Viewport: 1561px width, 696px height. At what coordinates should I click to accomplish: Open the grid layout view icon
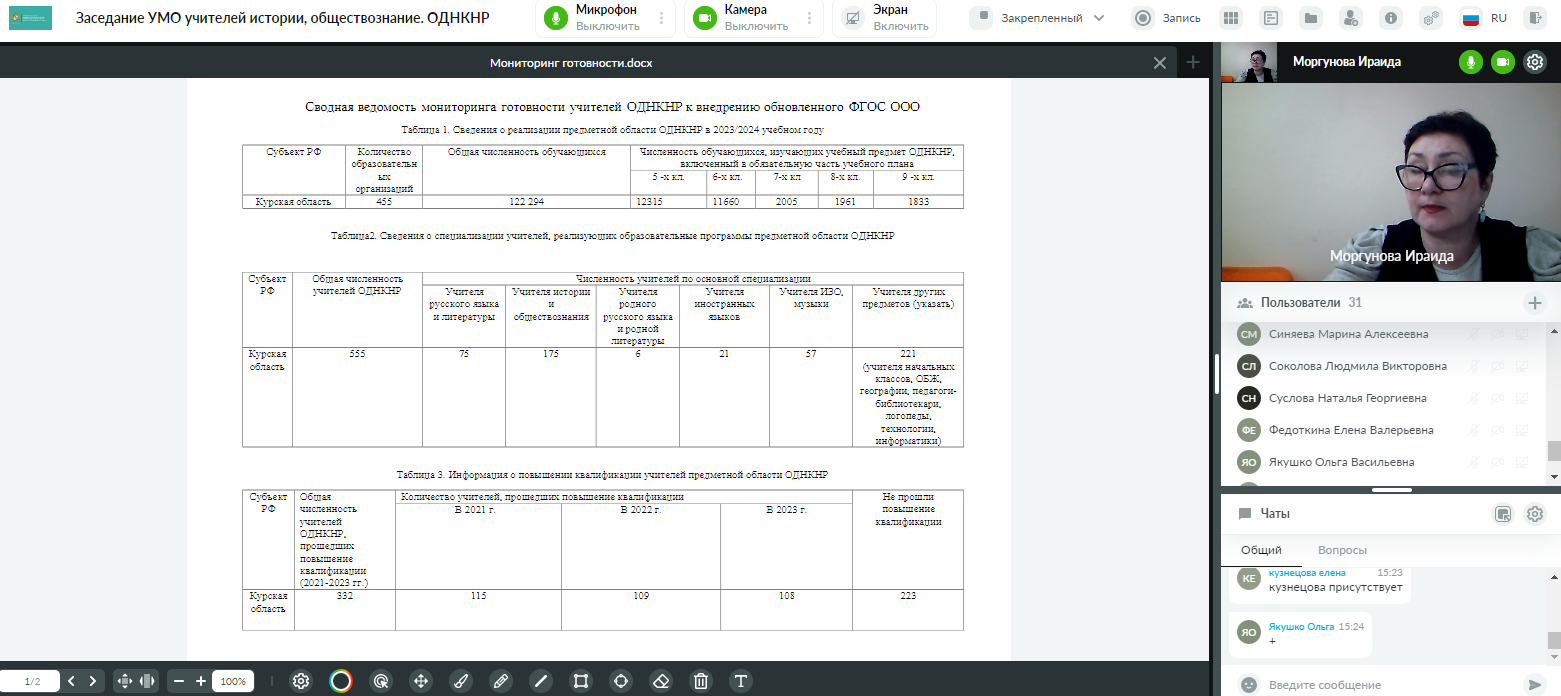coord(1231,18)
